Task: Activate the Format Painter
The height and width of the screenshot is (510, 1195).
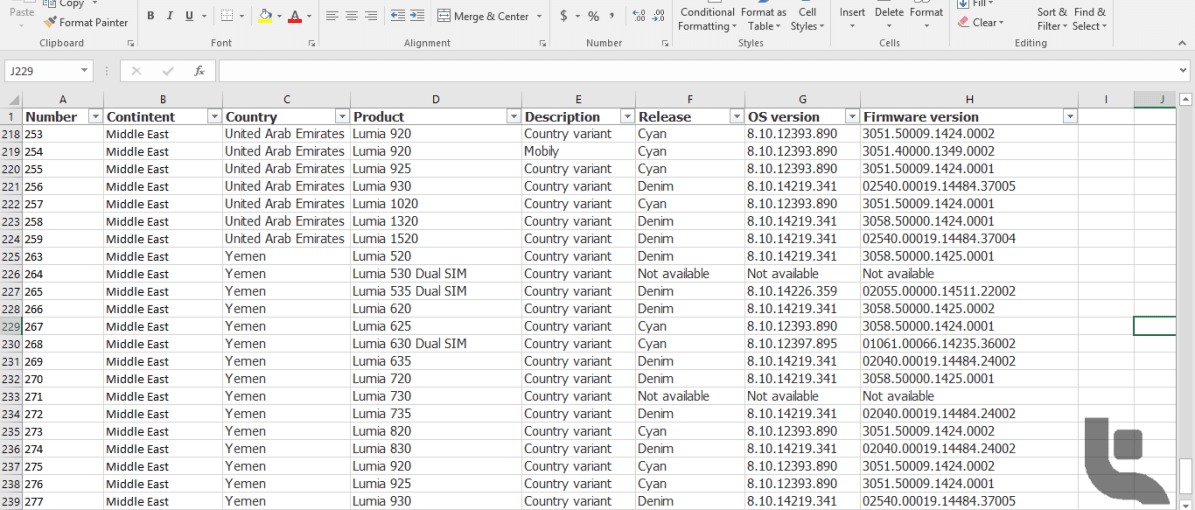Action: (x=86, y=22)
